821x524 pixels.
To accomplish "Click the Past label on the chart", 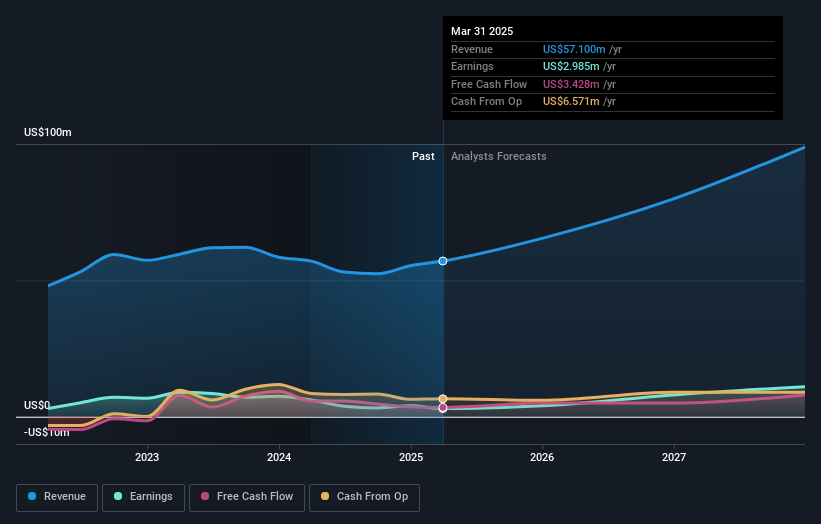I will point(423,157).
